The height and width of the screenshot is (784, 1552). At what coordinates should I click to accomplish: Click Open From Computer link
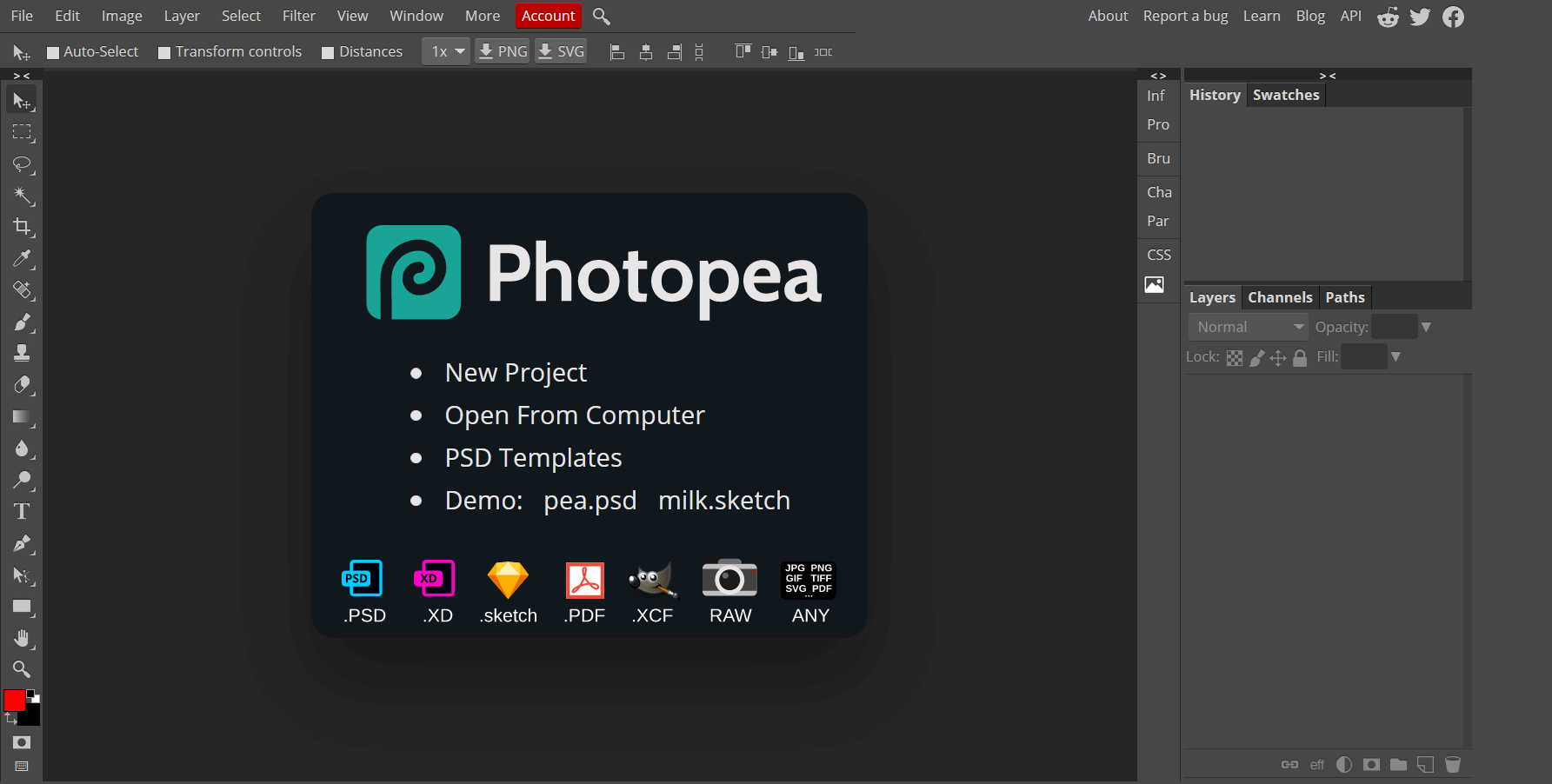[575, 415]
